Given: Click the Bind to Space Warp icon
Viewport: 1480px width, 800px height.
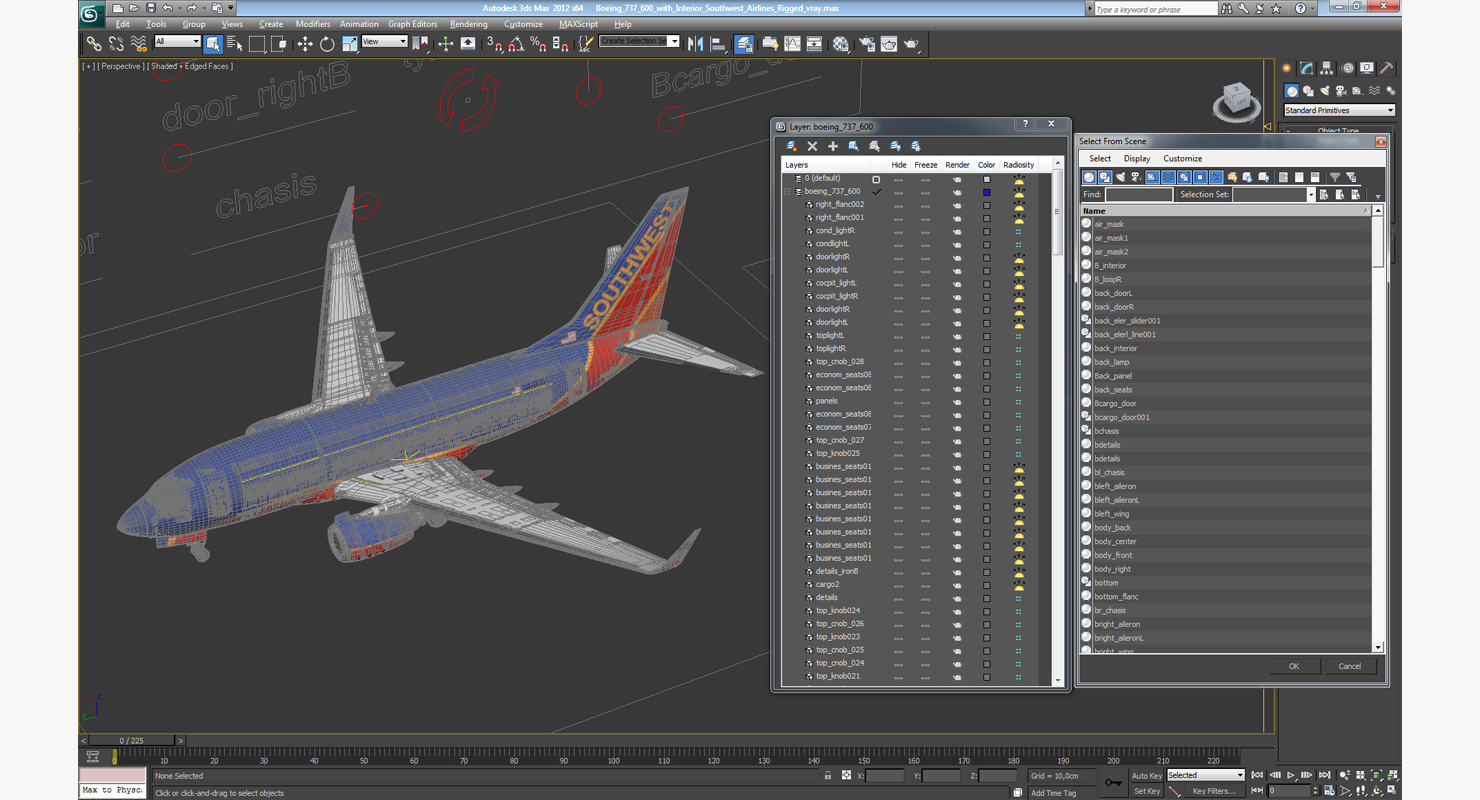Looking at the screenshot, I should 138,44.
